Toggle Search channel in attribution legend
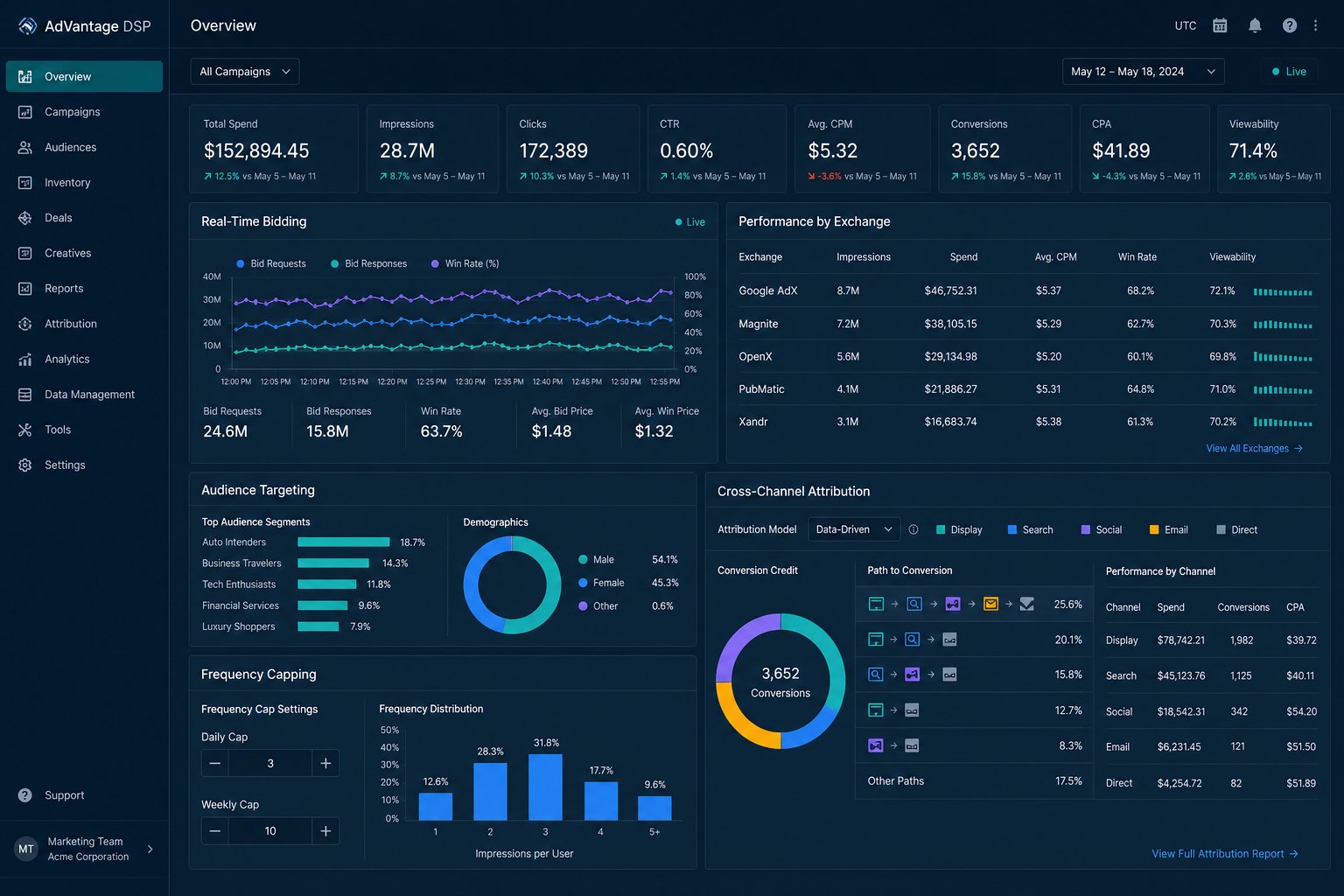The image size is (1344, 896). [1030, 529]
